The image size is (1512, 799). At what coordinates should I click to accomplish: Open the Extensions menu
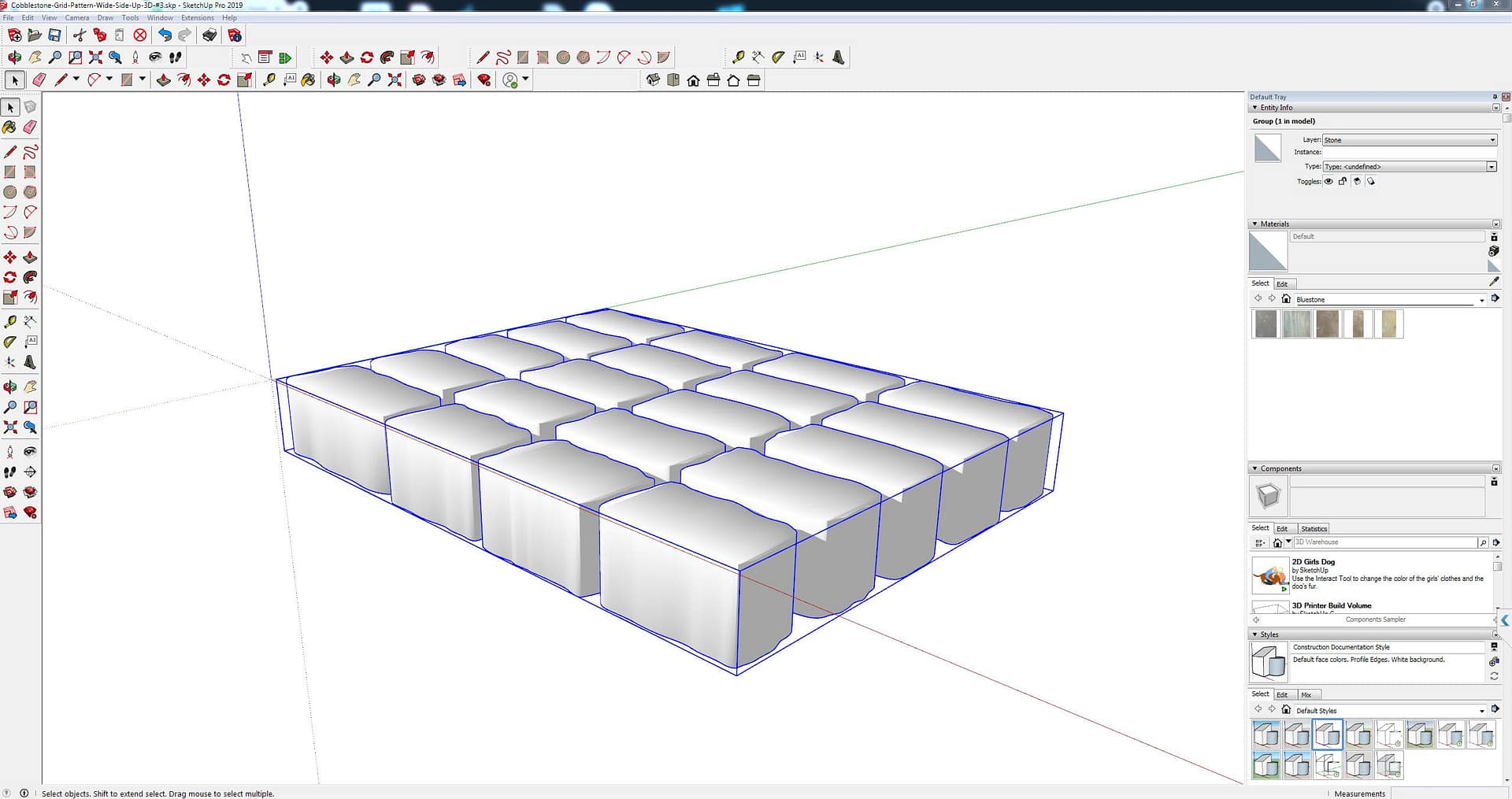(197, 17)
